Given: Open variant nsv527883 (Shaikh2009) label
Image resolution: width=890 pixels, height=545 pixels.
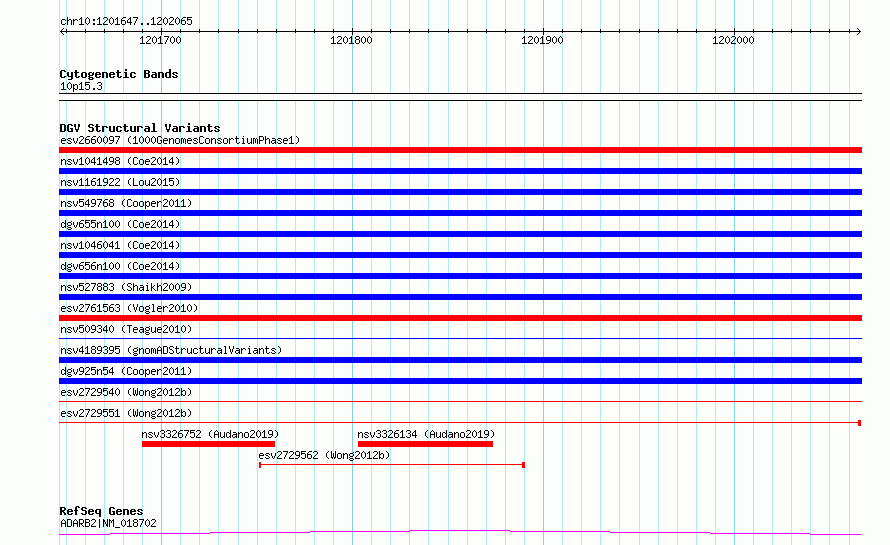Looking at the screenshot, I should 126,287.
